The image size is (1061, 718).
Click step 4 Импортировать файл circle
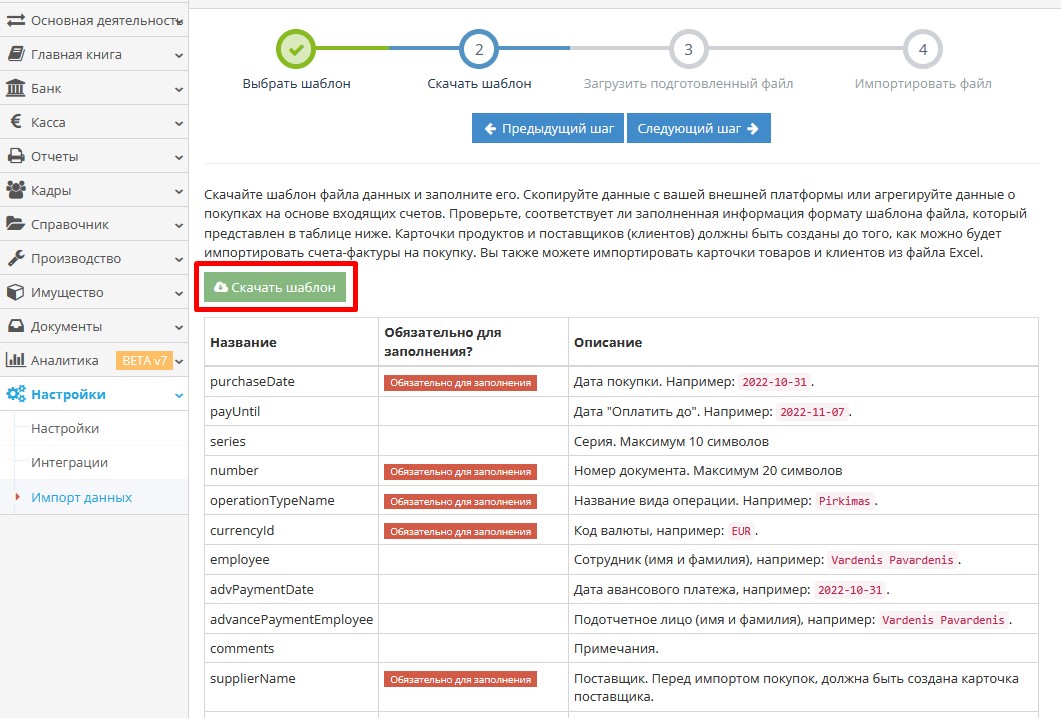922,48
